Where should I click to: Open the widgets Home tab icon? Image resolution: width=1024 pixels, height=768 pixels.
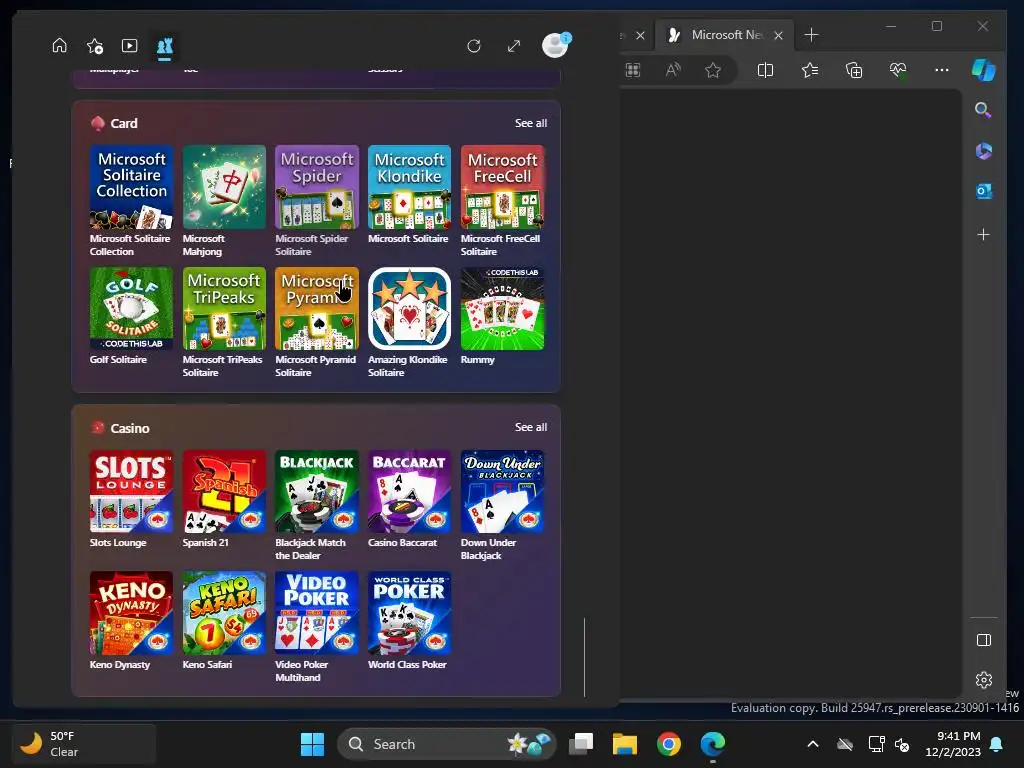[x=59, y=46]
